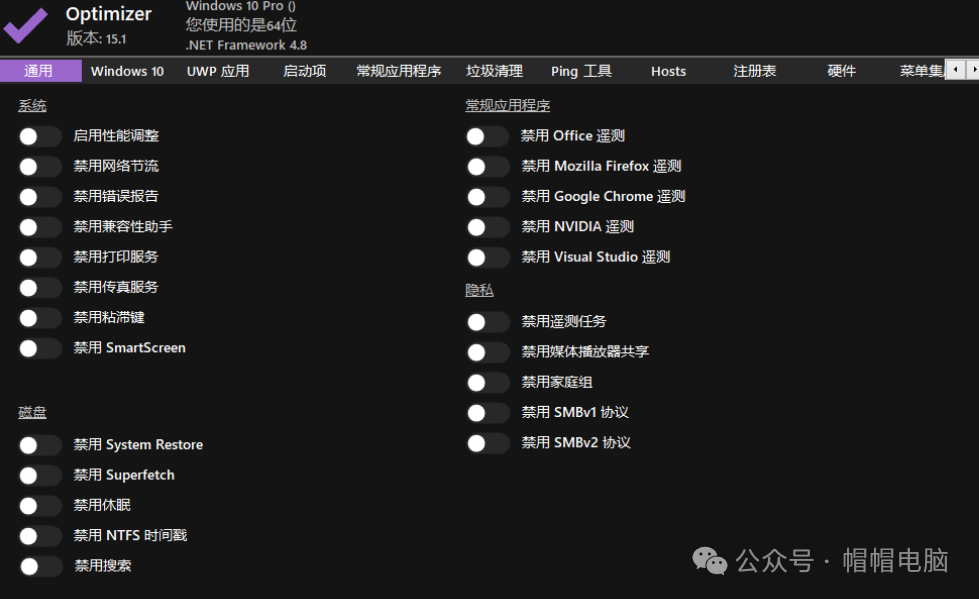This screenshot has width=979, height=599.
Task: Select the 通用 tab
Action: pos(41,71)
